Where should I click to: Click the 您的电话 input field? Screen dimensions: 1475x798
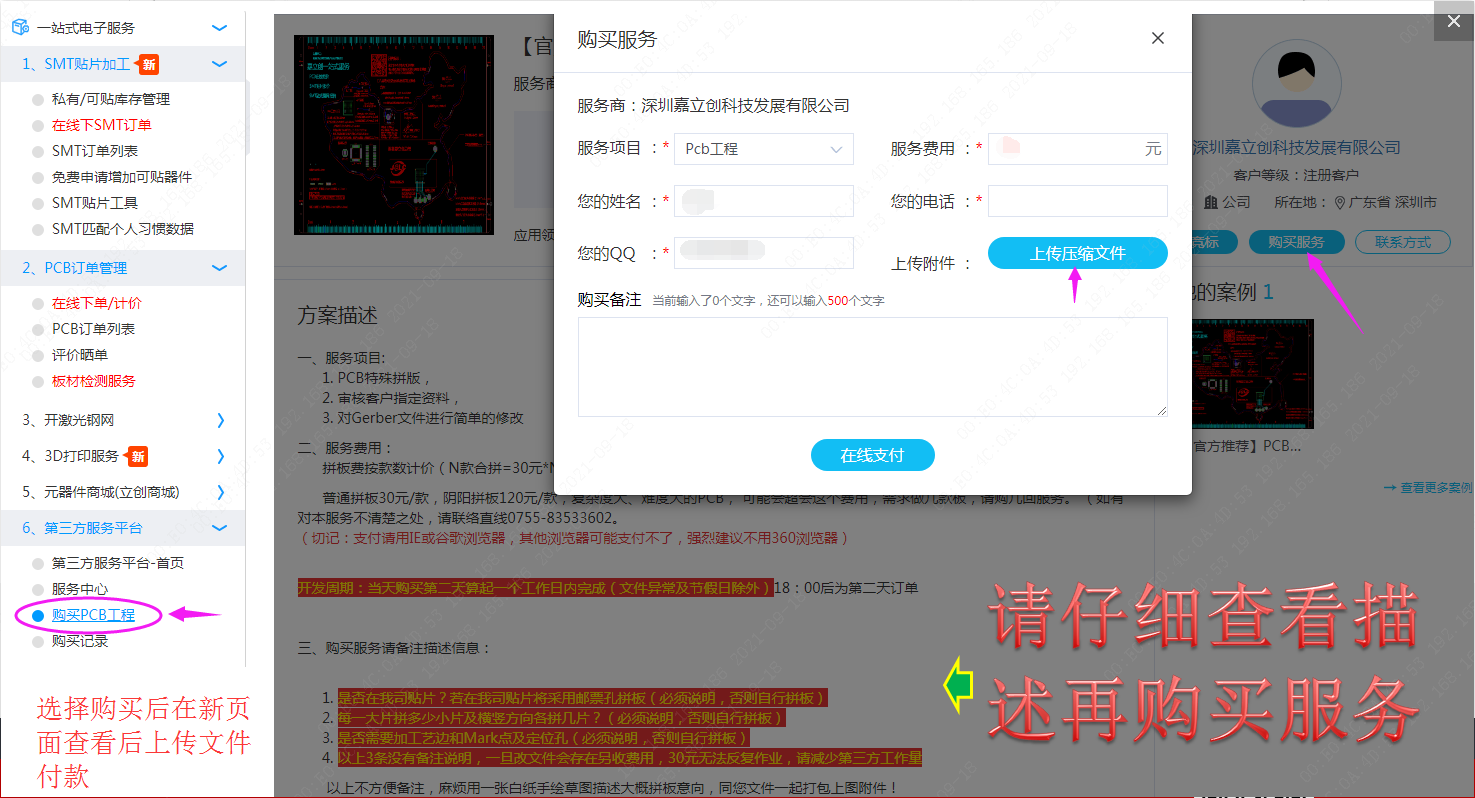(1077, 201)
